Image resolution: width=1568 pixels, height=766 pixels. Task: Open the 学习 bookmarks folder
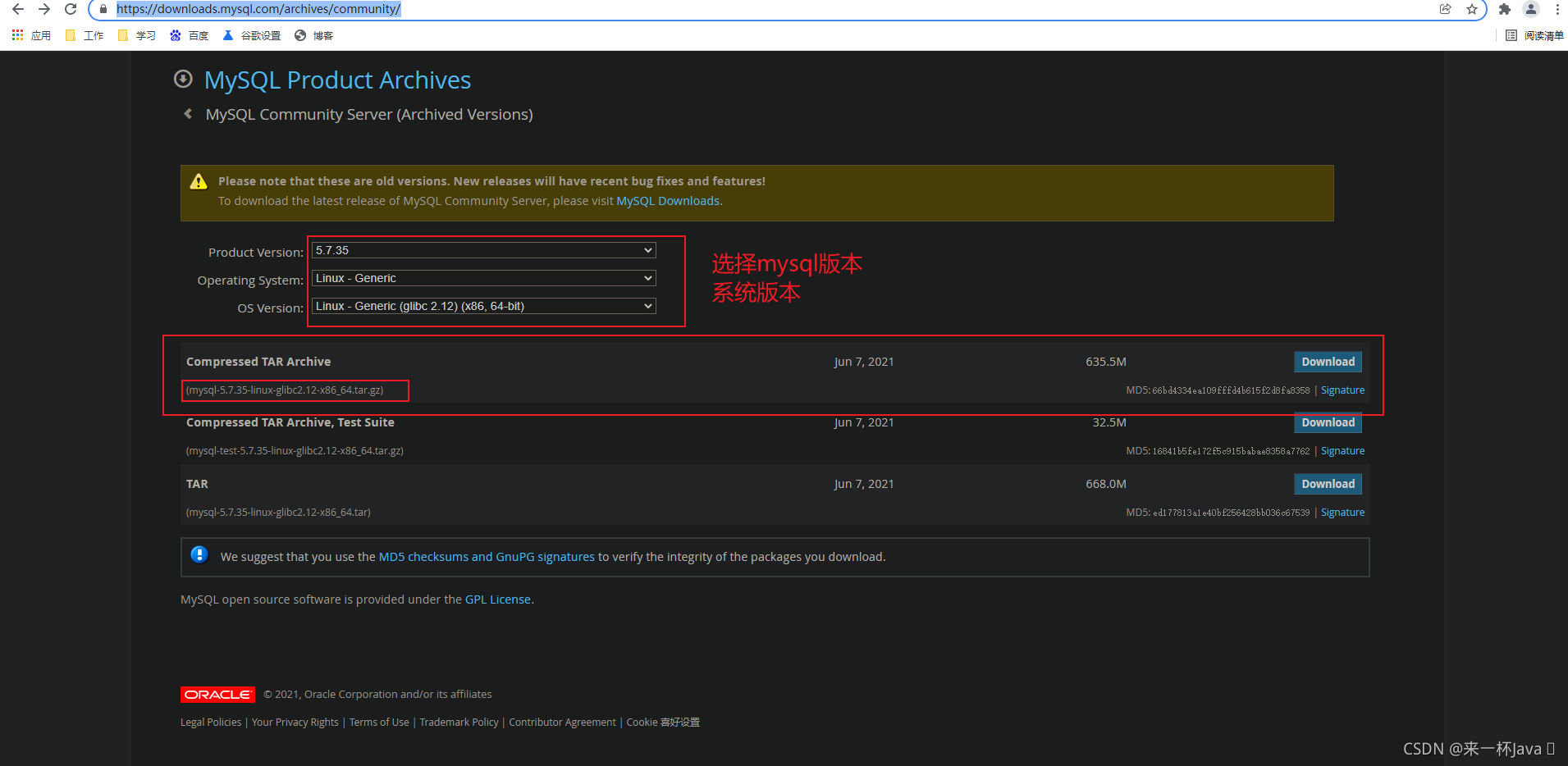tap(137, 35)
